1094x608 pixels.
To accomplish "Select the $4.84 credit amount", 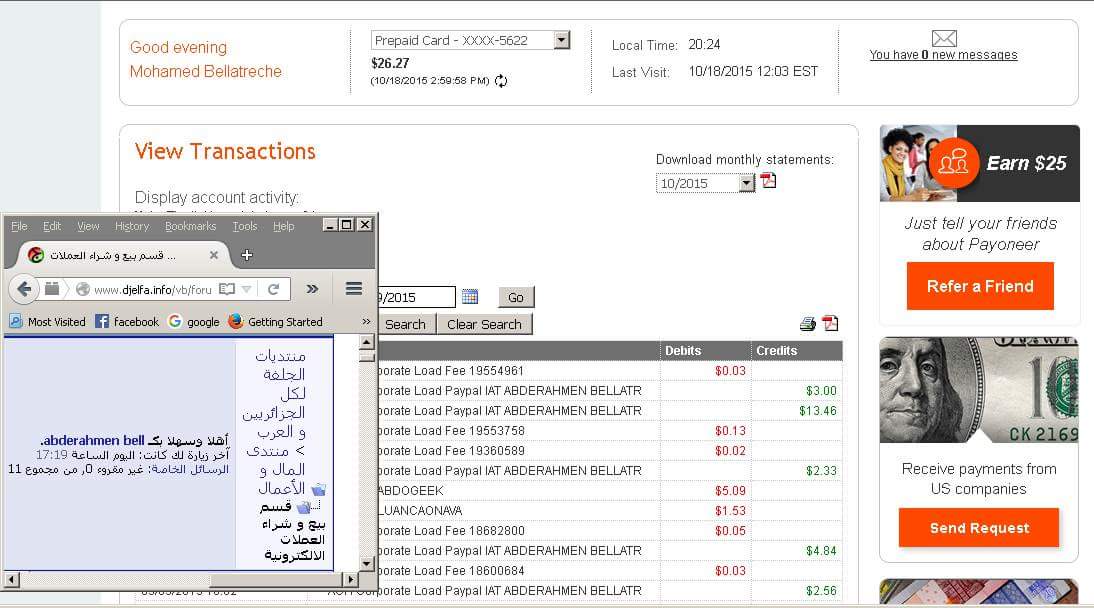I will click(821, 551).
